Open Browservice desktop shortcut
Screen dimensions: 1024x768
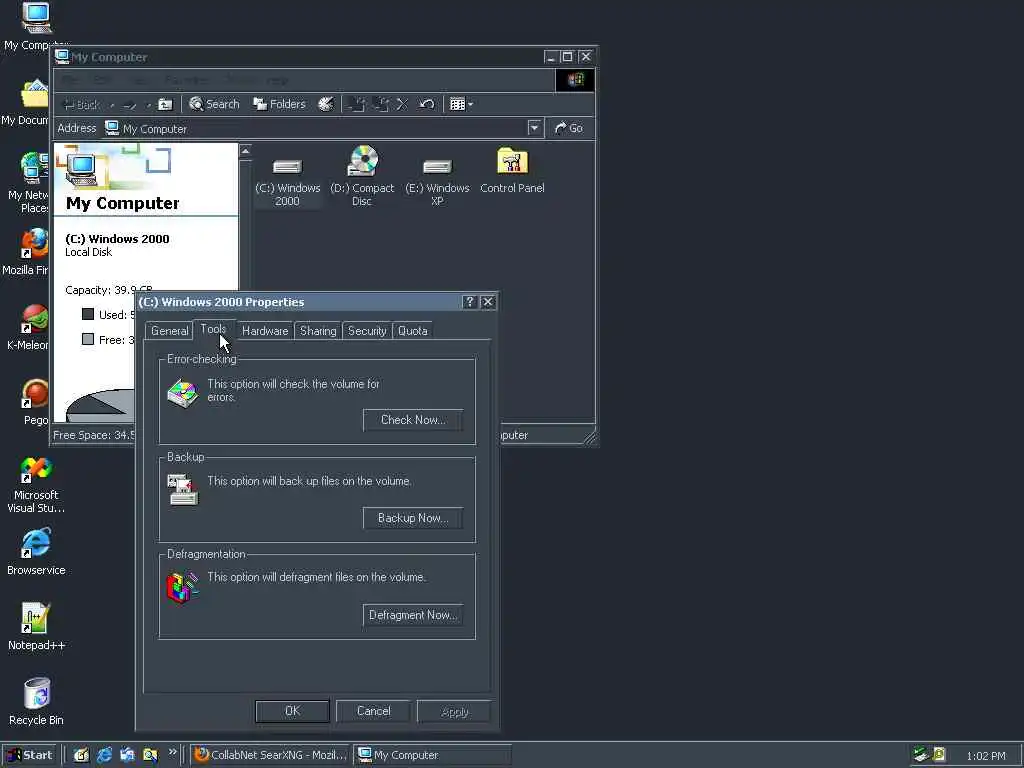[x=36, y=552]
